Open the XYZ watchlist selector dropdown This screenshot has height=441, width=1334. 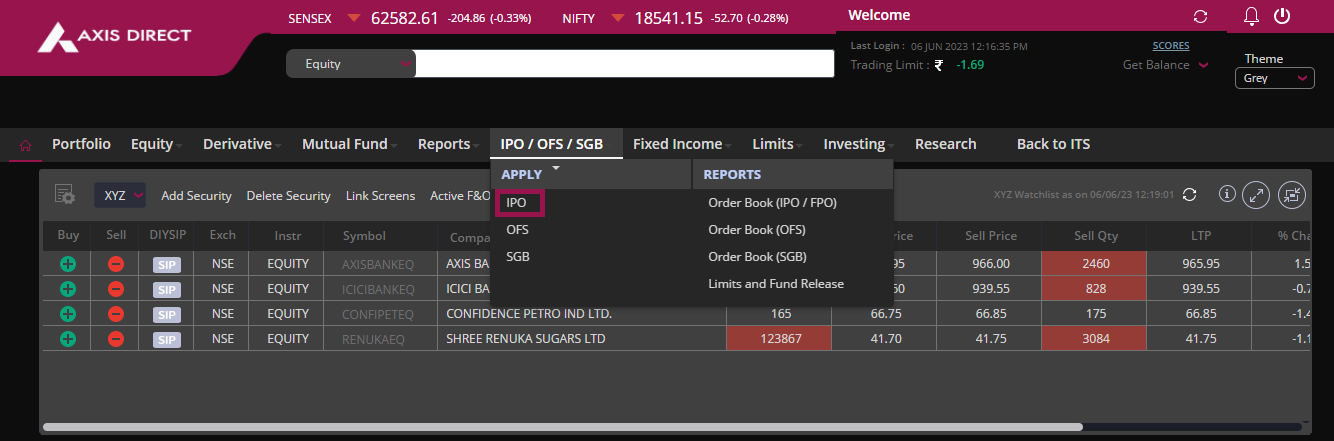(120, 196)
